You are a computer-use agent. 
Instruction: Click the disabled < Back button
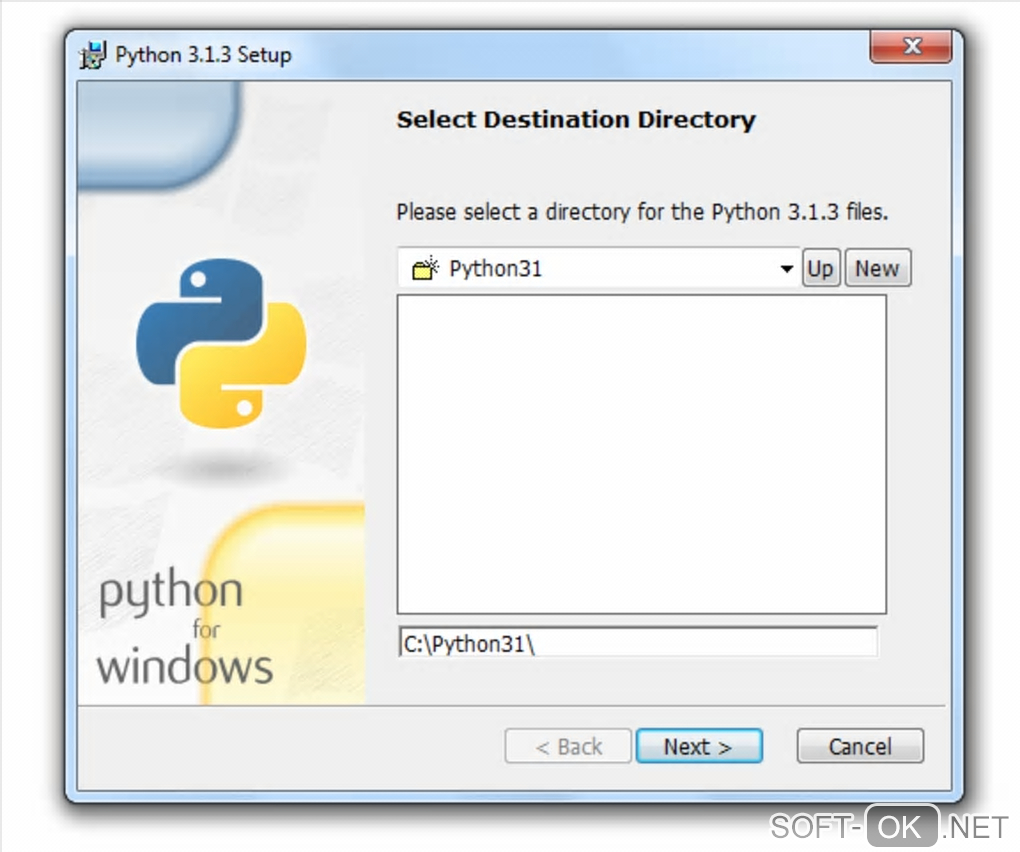tap(568, 745)
